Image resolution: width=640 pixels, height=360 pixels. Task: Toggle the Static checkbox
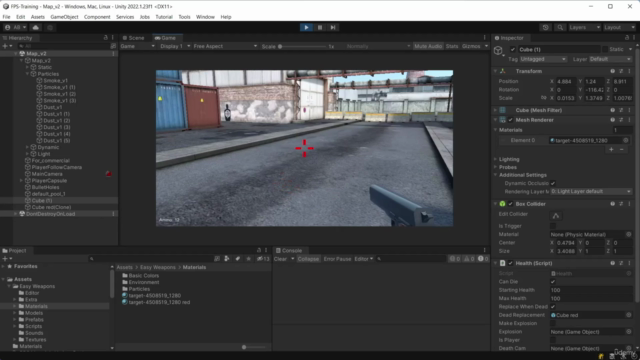pyautogui.click(x=605, y=49)
